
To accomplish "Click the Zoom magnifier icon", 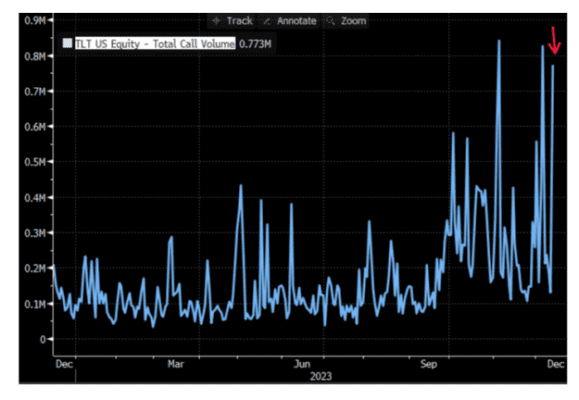I will (330, 21).
